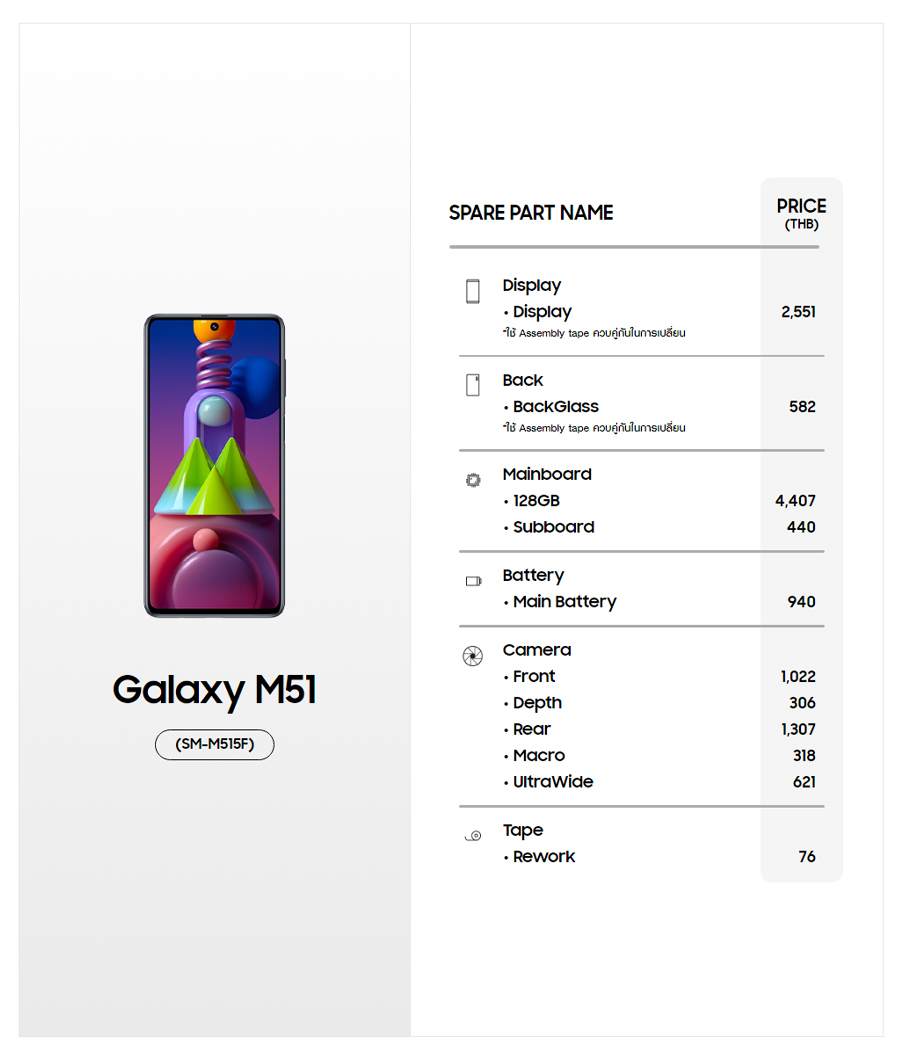The image size is (900, 1063).
Task: Select the UltraWide camera entry
Action: pyautogui.click(x=553, y=782)
